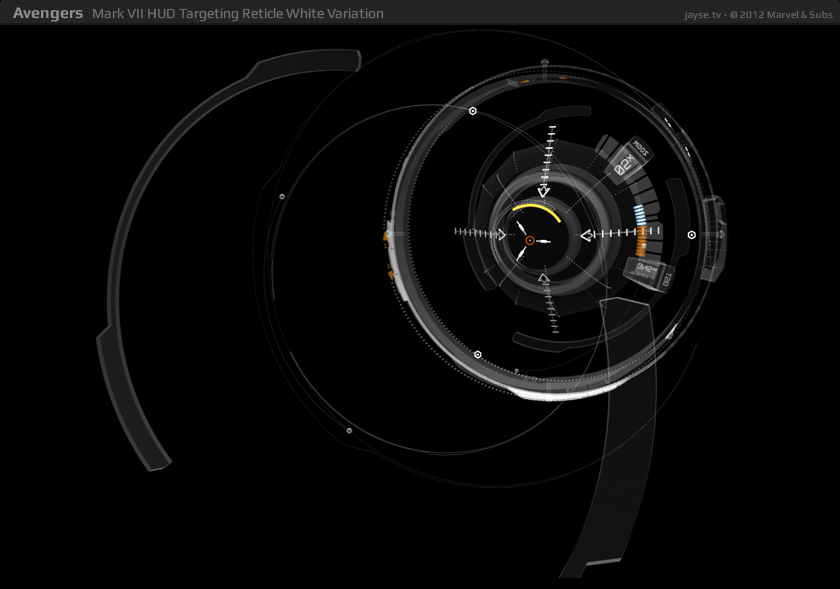The width and height of the screenshot is (840, 589).
Task: Click the "jayse.tv - © 2012 Marvel & Subs" credit
Action: (x=759, y=15)
